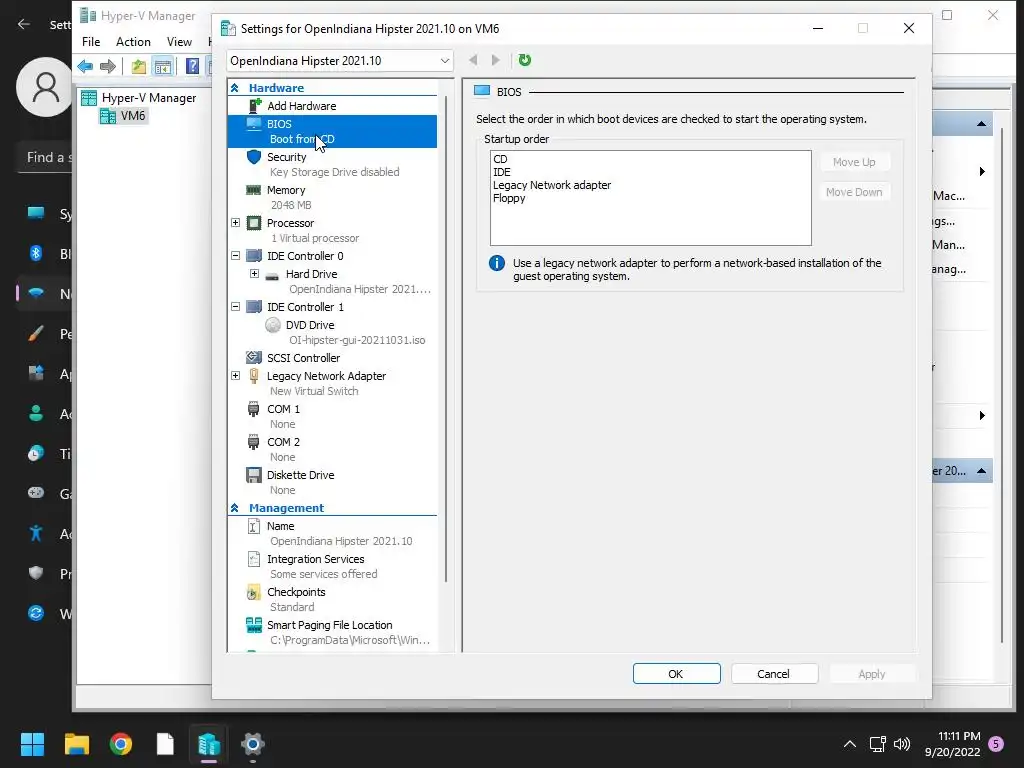1024x768 pixels.
Task: Open the Action menu in Hyper-V Manager
Action: [133, 42]
